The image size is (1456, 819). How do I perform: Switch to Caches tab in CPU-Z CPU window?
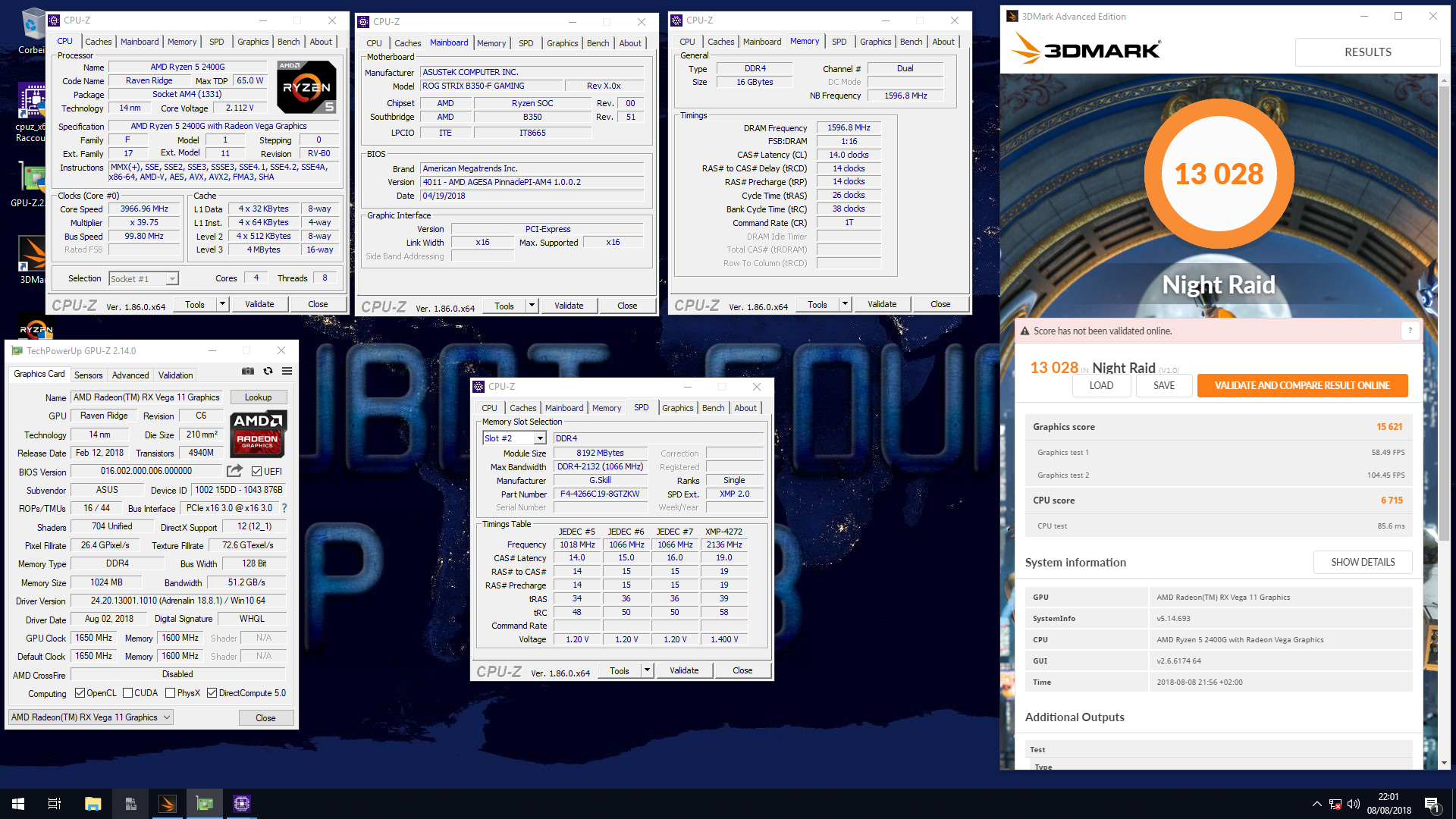pos(99,42)
